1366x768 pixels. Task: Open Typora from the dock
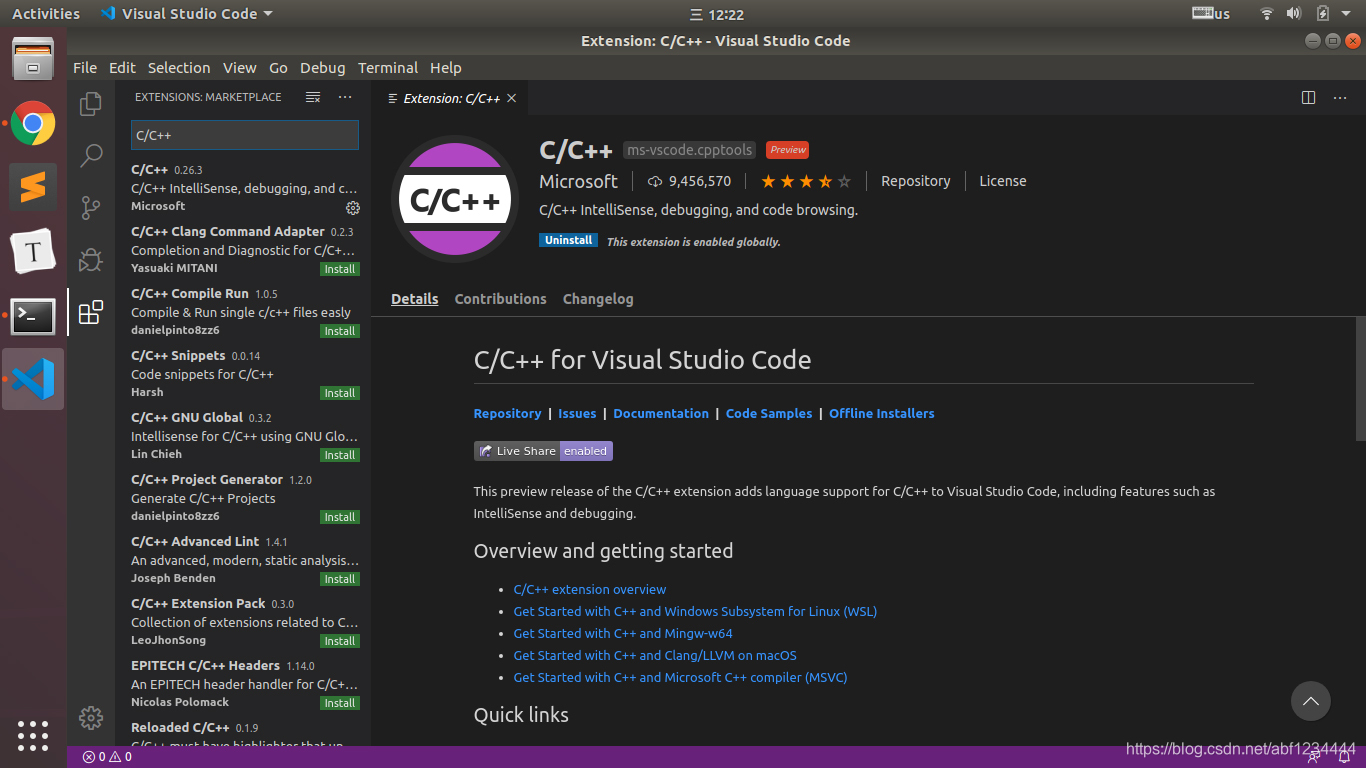pos(33,252)
